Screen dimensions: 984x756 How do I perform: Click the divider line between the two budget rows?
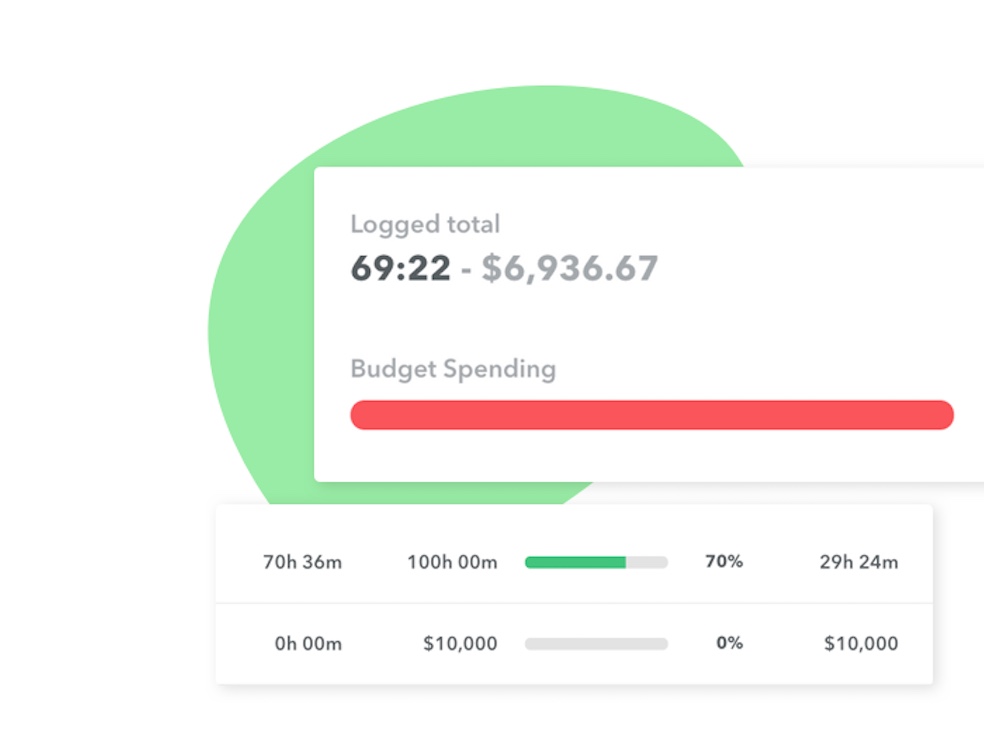pyautogui.click(x=574, y=603)
